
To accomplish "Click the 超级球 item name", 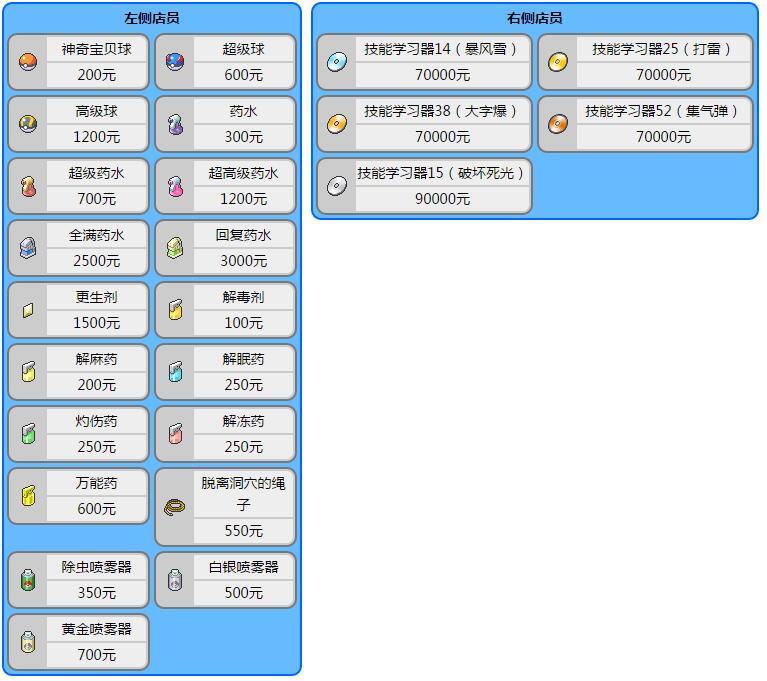I will [244, 49].
